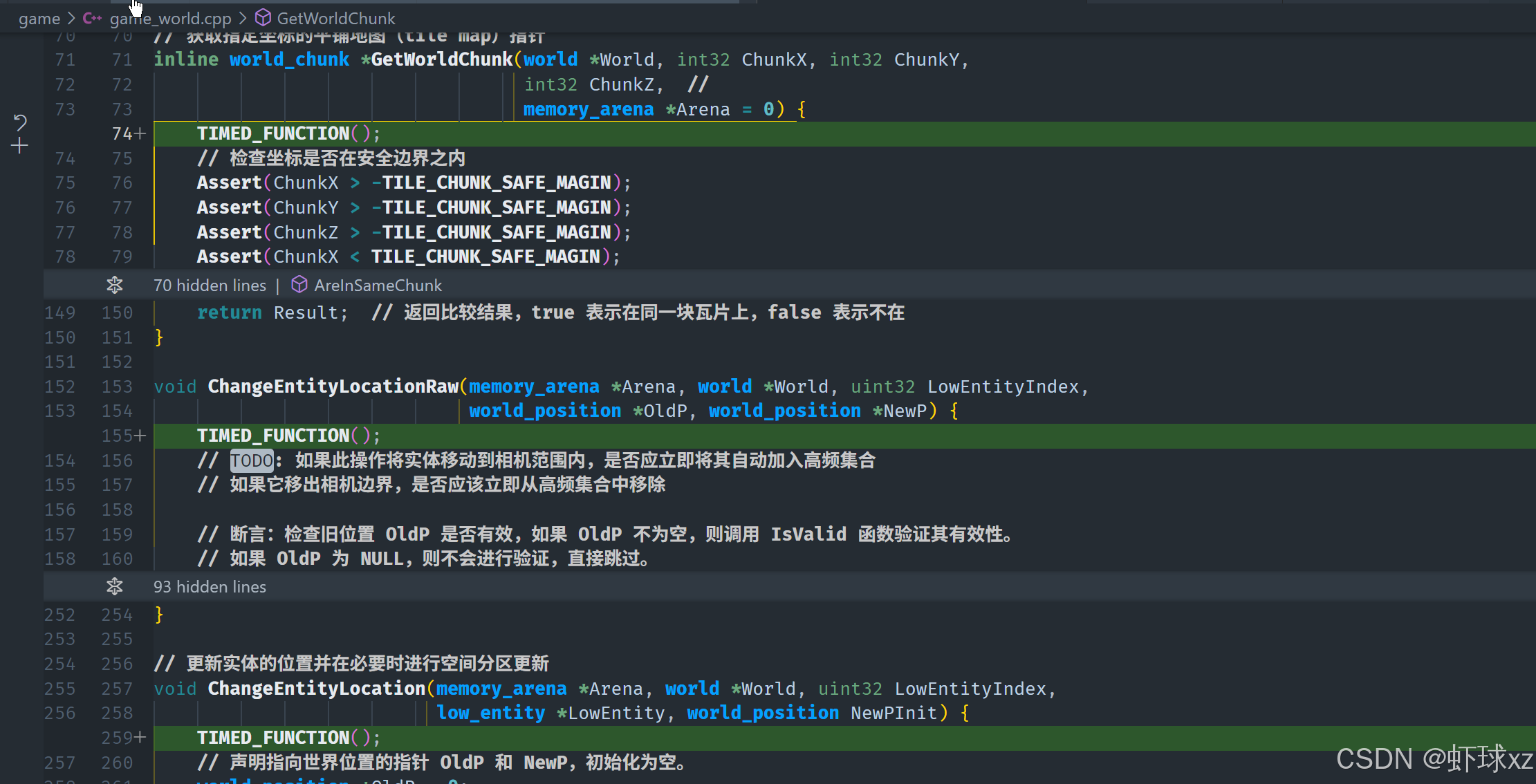1536x784 pixels.
Task: Open GetWorldChunk symbol breadcrumb
Action: [x=336, y=19]
